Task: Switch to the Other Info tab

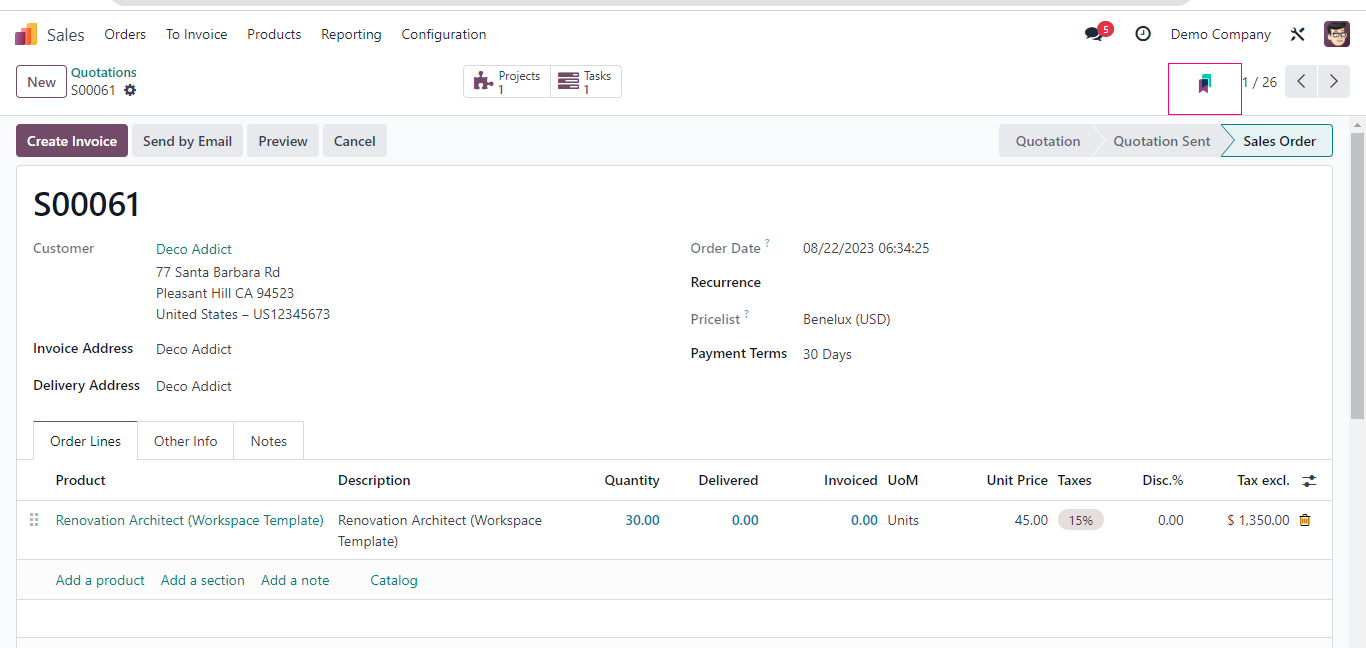Action: [185, 441]
